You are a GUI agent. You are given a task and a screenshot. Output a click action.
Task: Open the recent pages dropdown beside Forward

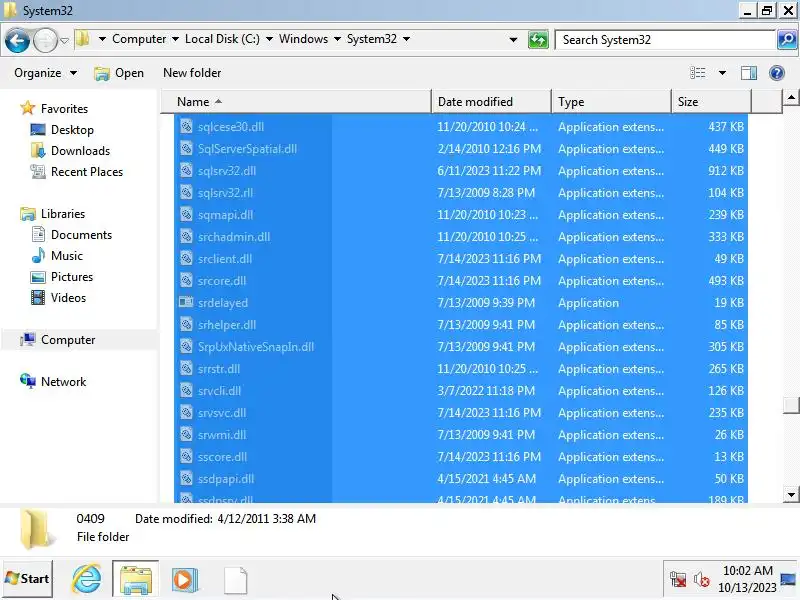tap(64, 40)
